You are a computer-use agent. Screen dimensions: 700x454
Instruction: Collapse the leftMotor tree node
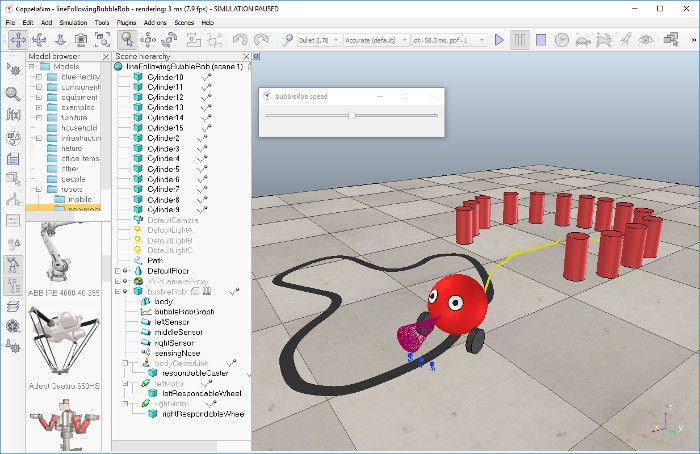[125, 383]
